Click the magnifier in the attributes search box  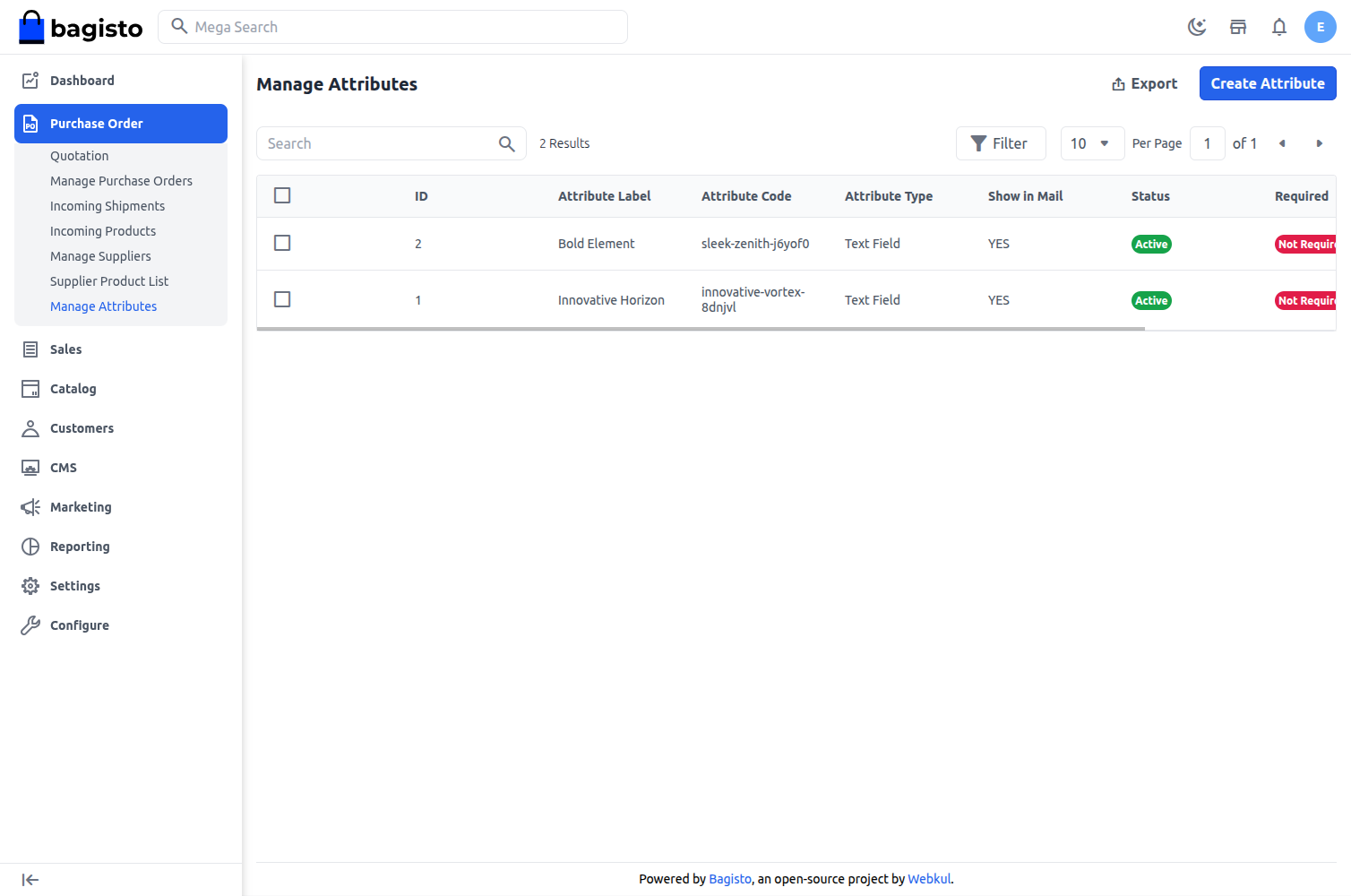pyautogui.click(x=506, y=143)
